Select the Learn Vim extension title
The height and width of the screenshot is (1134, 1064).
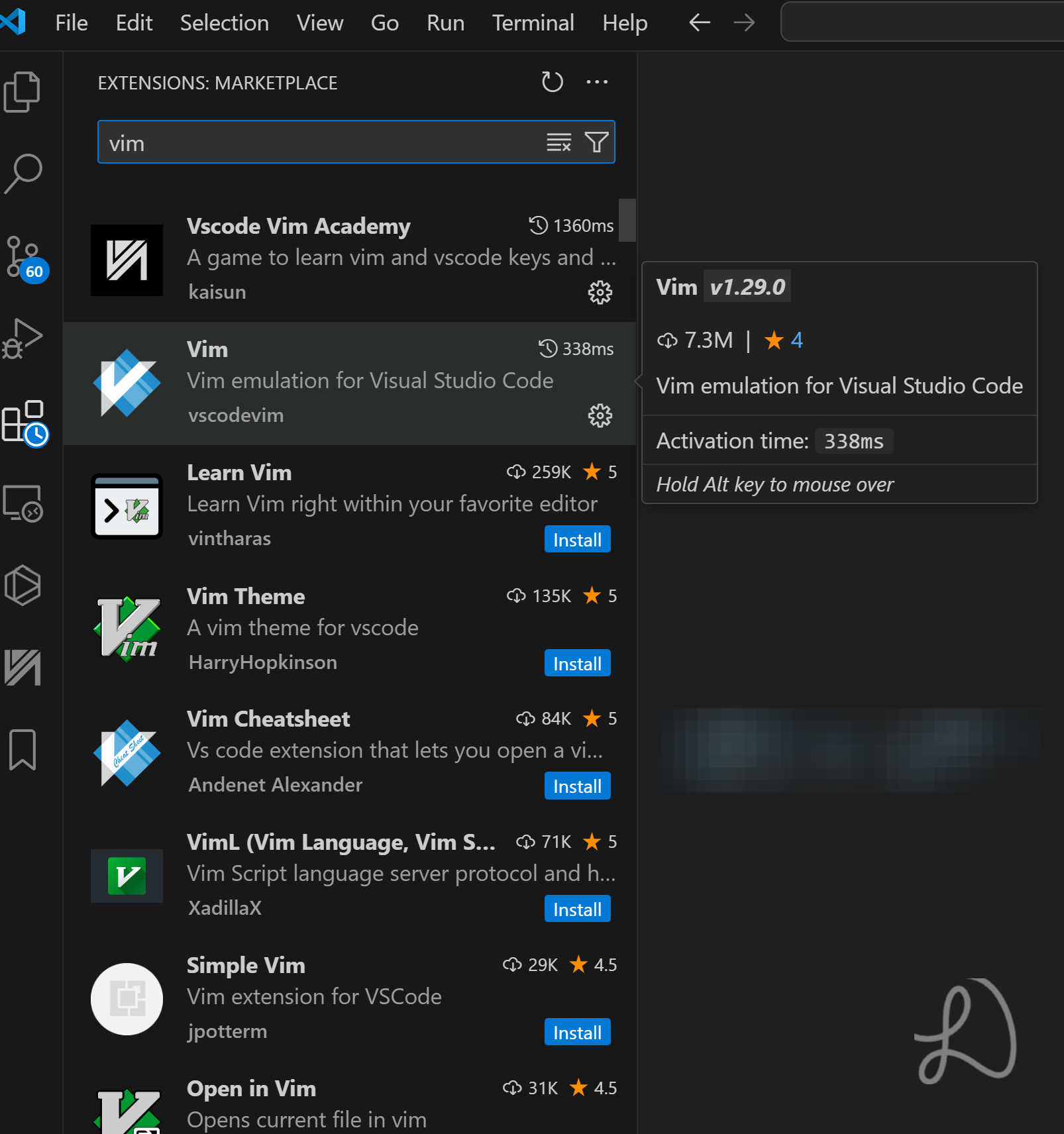239,473
